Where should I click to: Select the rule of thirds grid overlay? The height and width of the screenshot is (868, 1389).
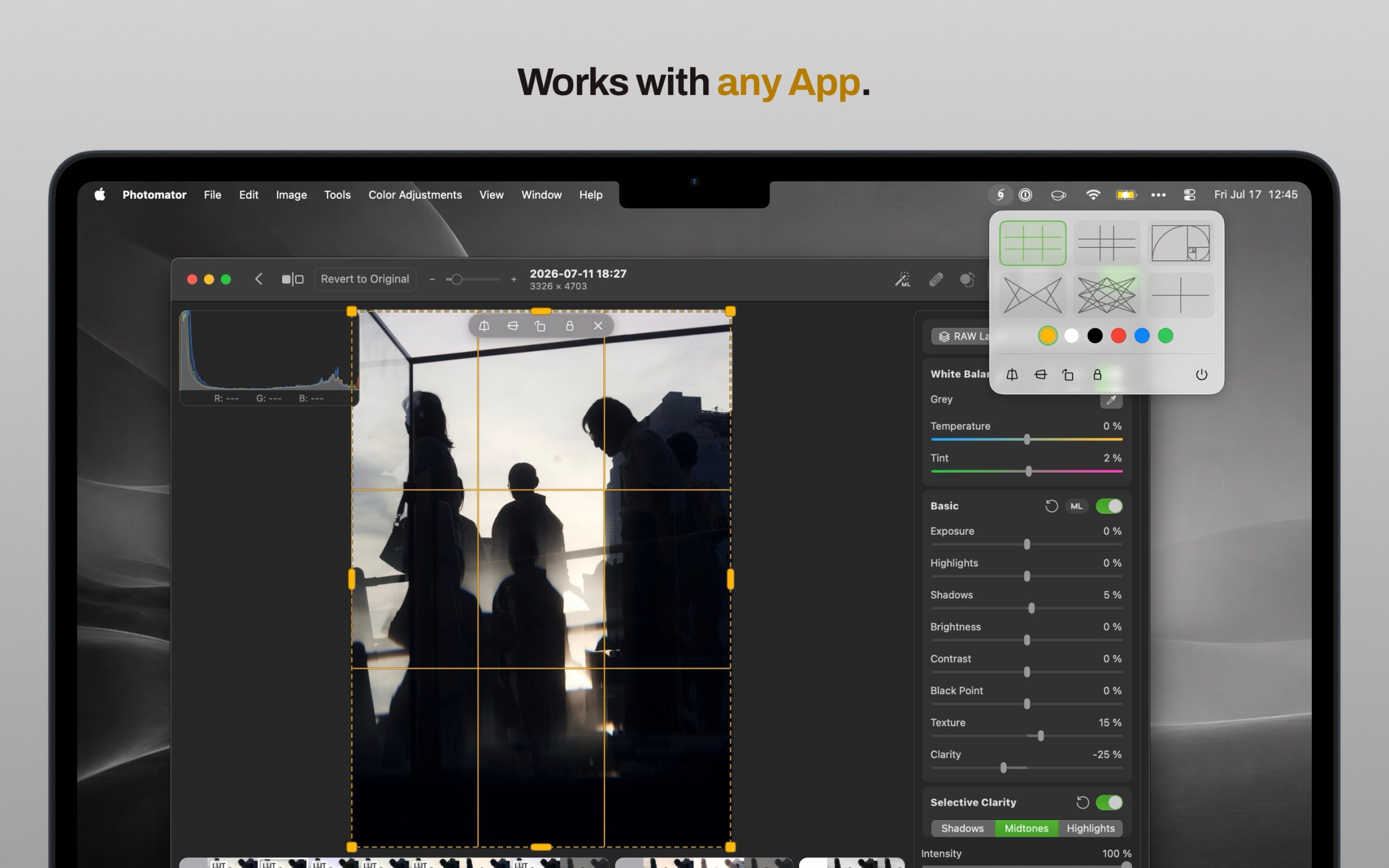tap(1033, 243)
